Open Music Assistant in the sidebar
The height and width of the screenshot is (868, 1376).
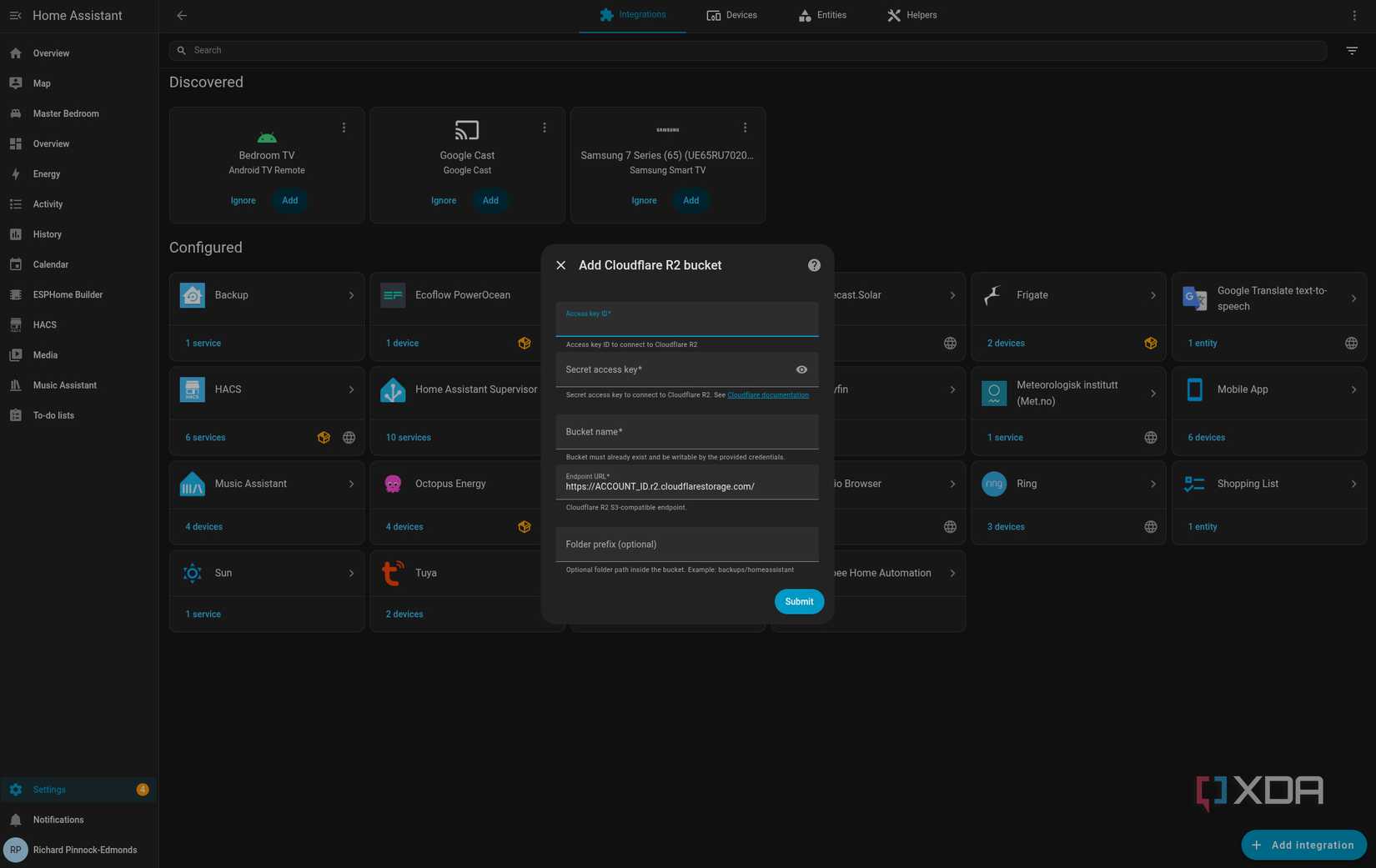coord(79,385)
